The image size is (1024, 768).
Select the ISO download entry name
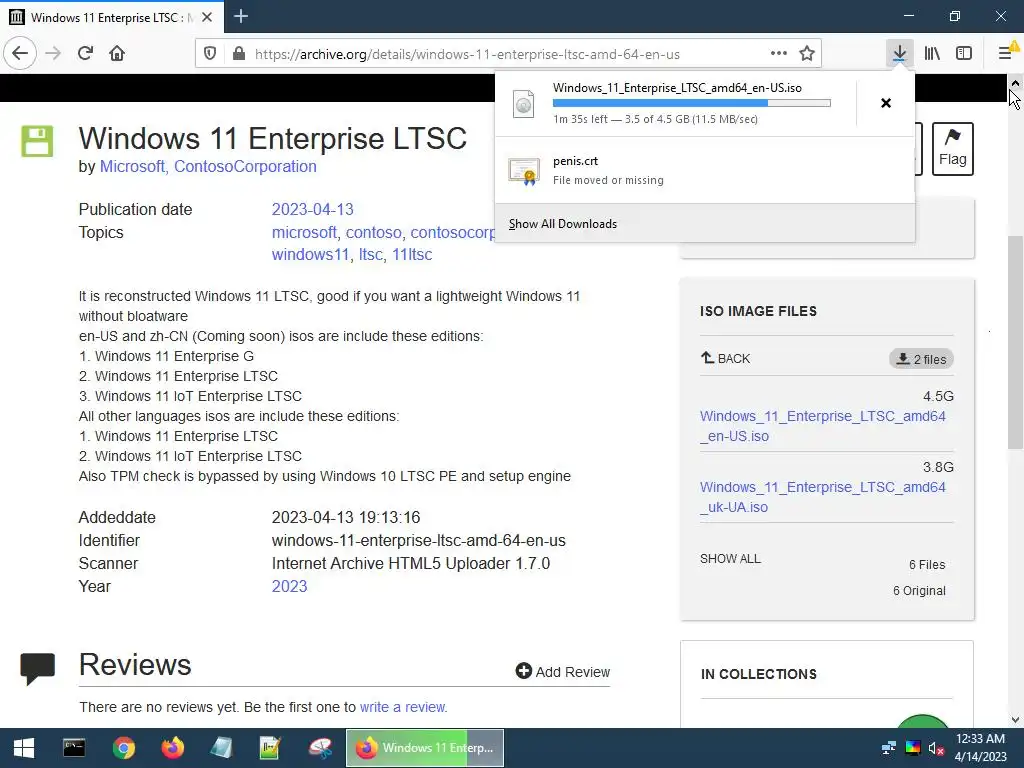[x=677, y=88]
